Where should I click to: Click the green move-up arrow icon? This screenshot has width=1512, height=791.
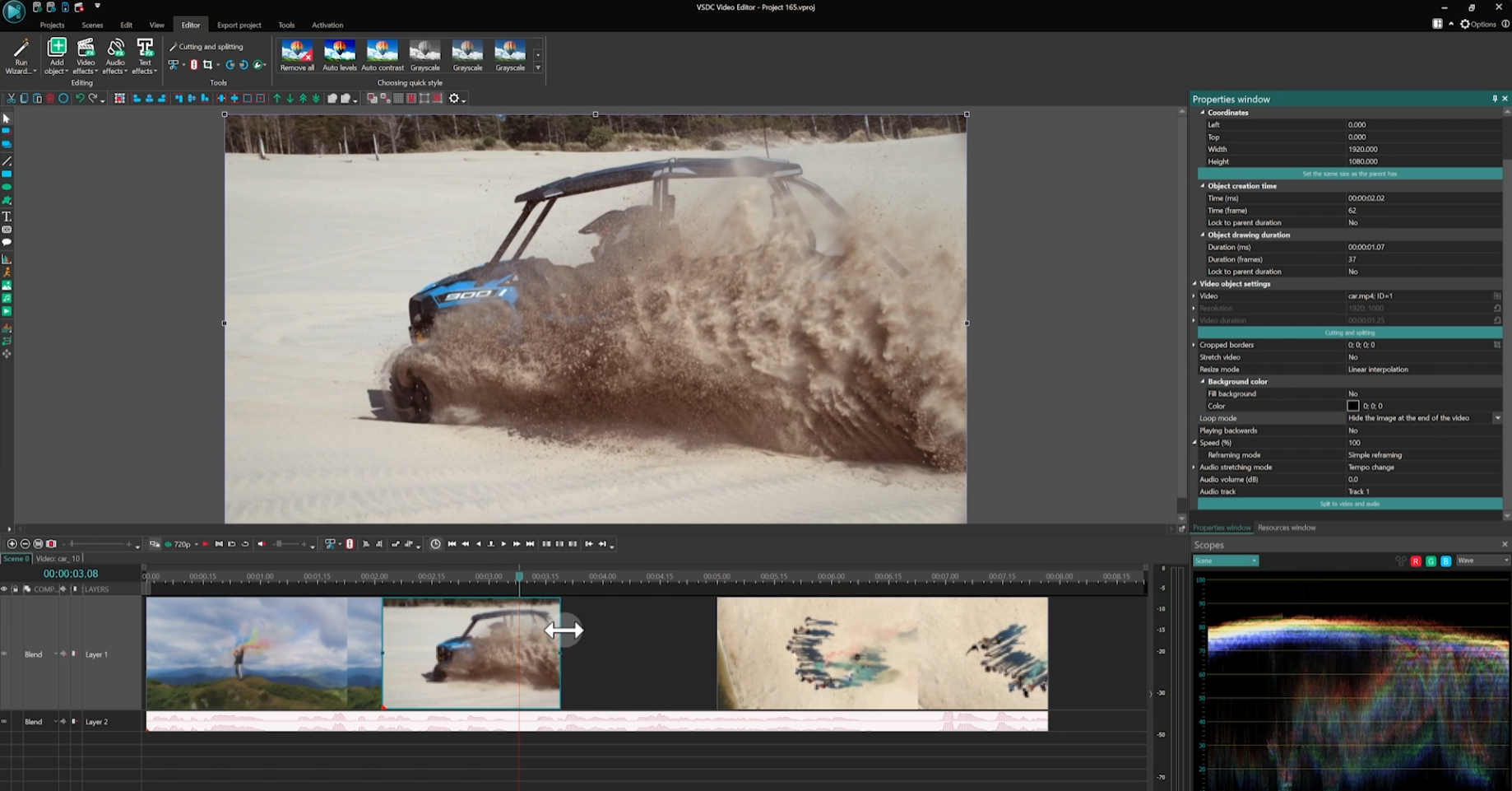277,99
